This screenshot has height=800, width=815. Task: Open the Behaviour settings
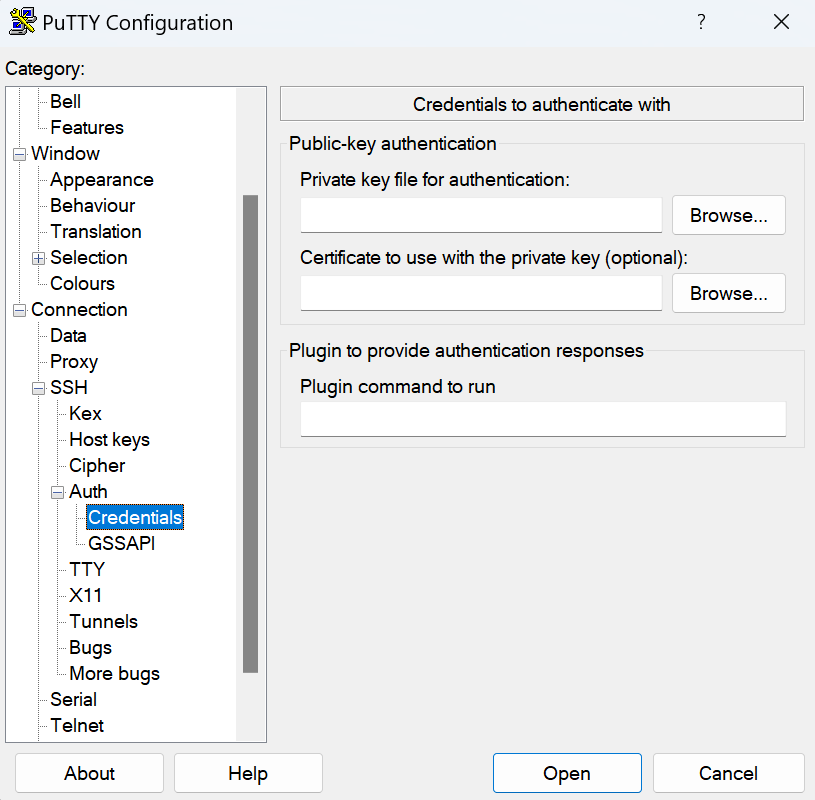point(93,205)
